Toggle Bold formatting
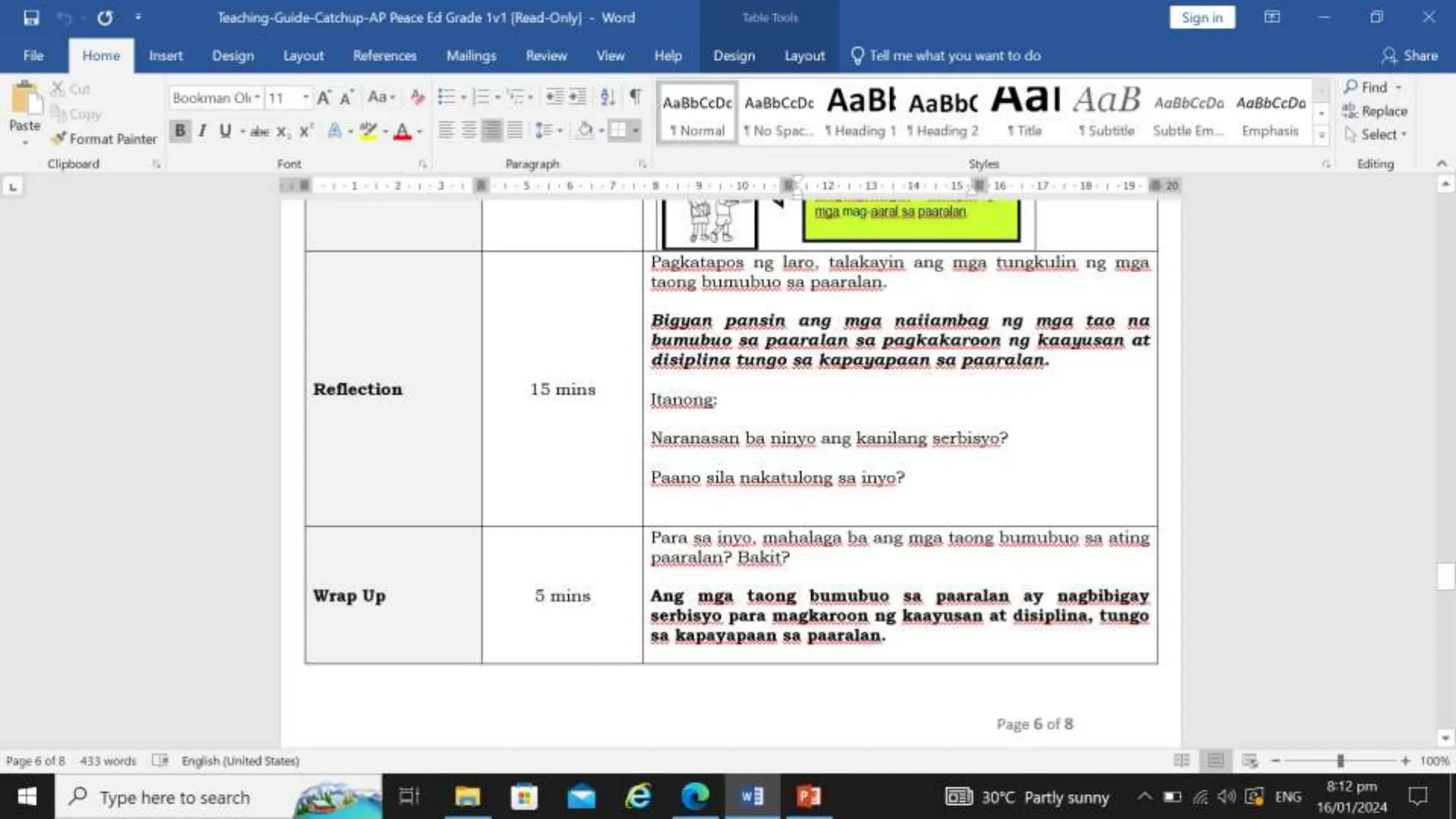This screenshot has width=1456, height=819. point(180,130)
